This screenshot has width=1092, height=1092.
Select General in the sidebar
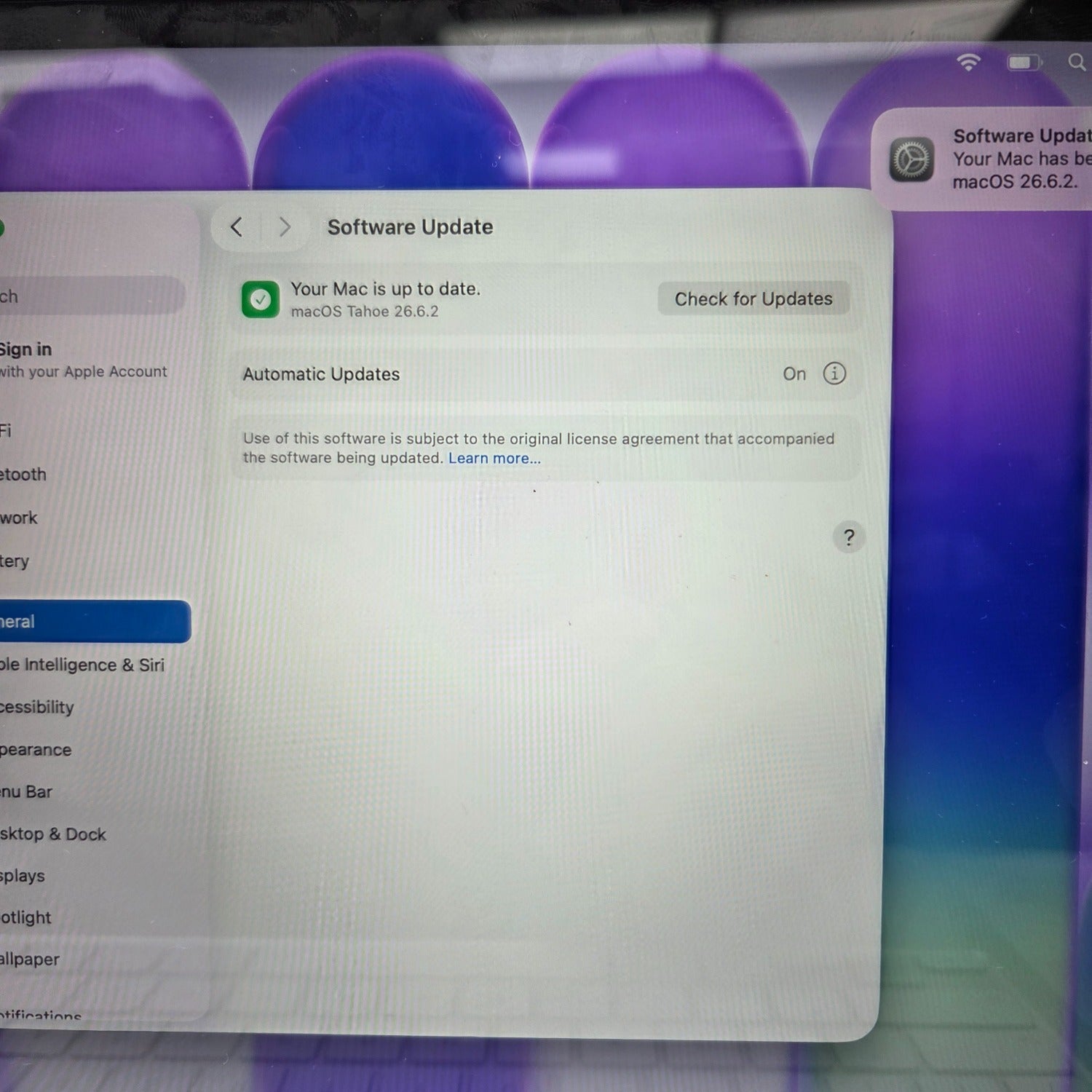coord(95,622)
